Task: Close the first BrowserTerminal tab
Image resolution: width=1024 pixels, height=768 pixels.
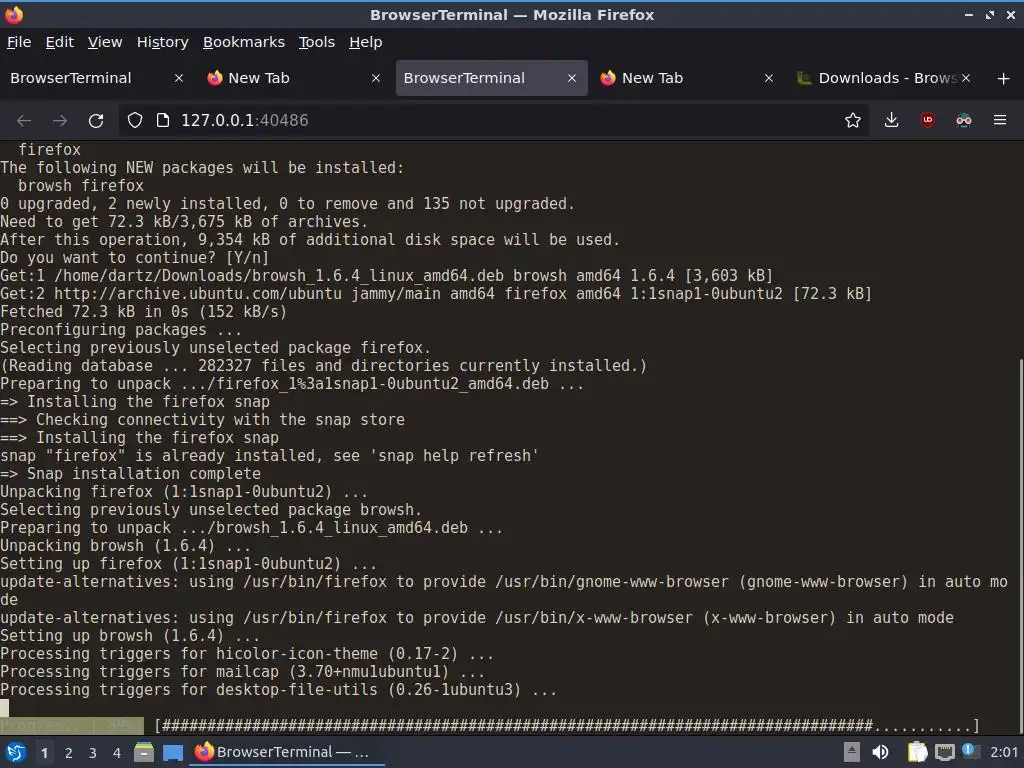Action: coord(178,78)
